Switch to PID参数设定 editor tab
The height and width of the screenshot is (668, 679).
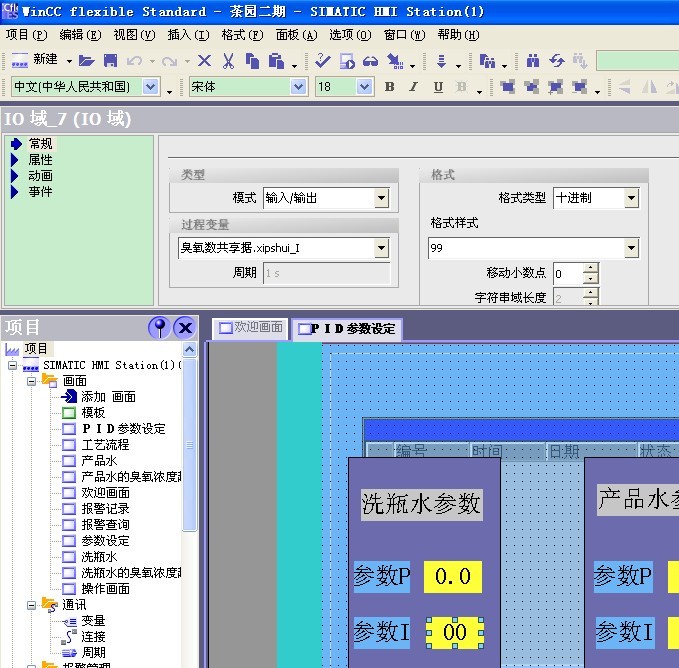pyautogui.click(x=347, y=329)
